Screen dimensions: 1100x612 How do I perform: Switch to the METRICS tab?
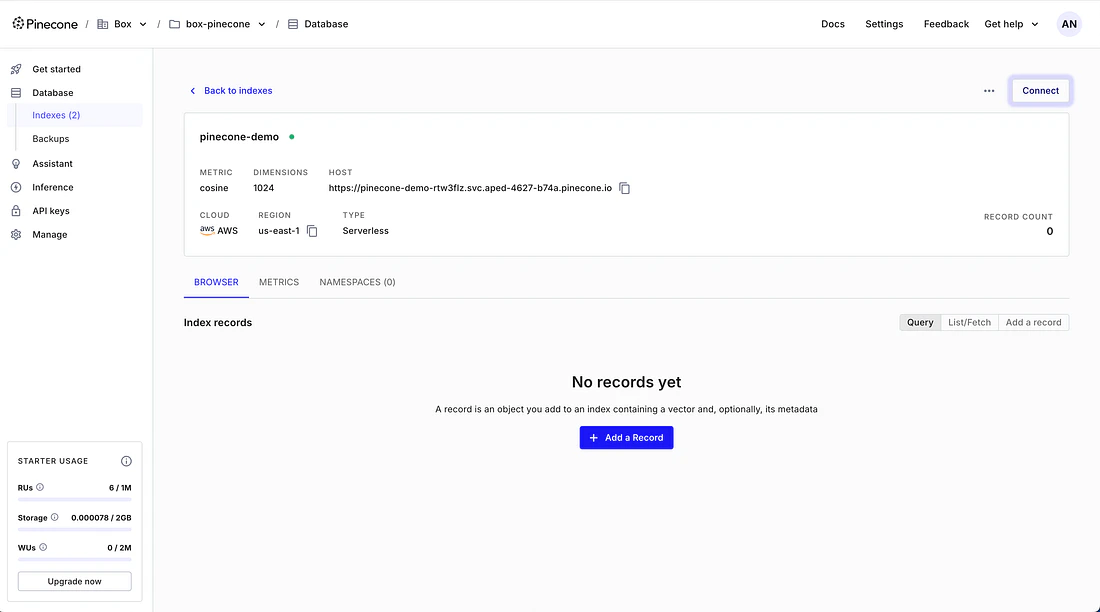279,282
